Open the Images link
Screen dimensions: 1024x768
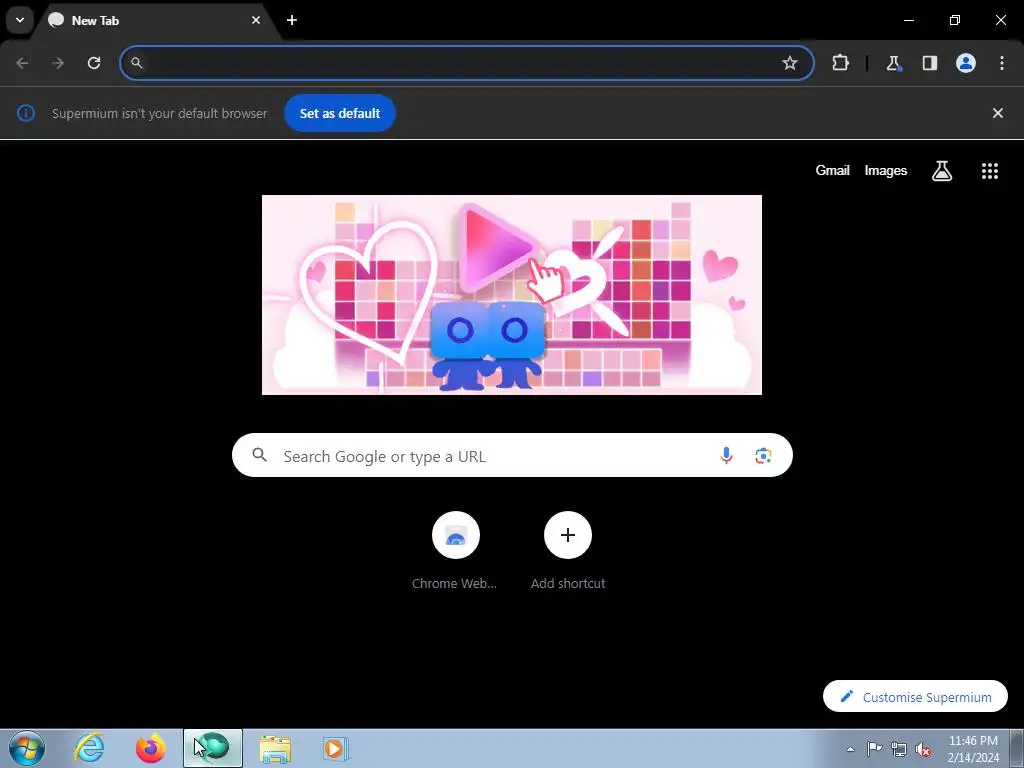point(886,170)
